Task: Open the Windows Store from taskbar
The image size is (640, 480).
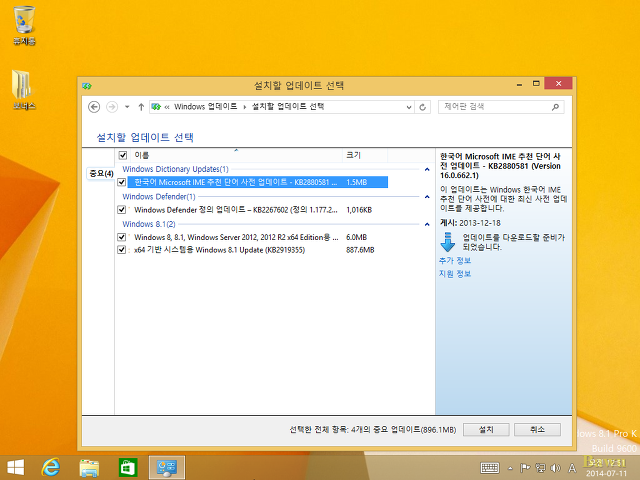Action: tap(128, 468)
